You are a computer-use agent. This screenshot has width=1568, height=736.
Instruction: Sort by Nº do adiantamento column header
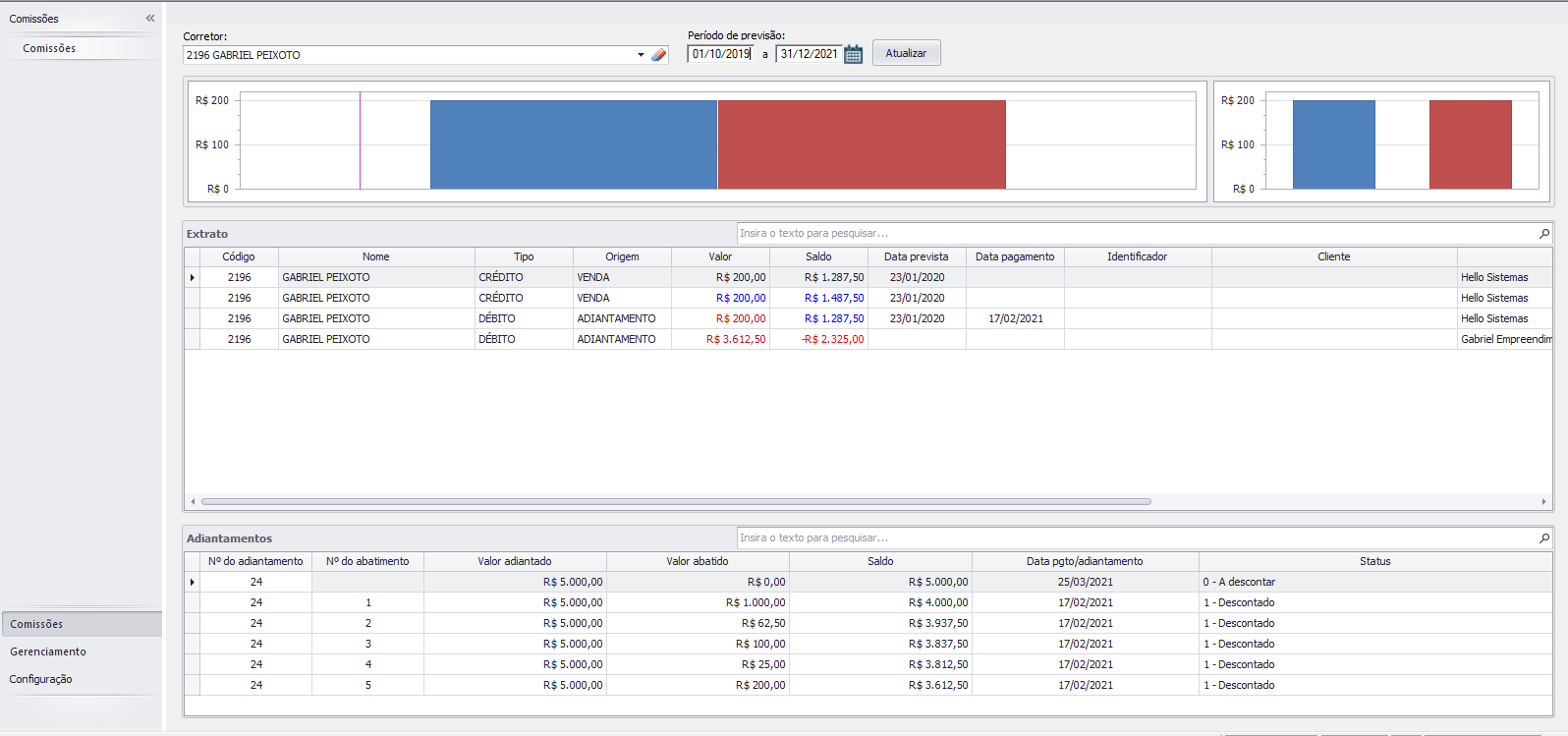click(255, 561)
